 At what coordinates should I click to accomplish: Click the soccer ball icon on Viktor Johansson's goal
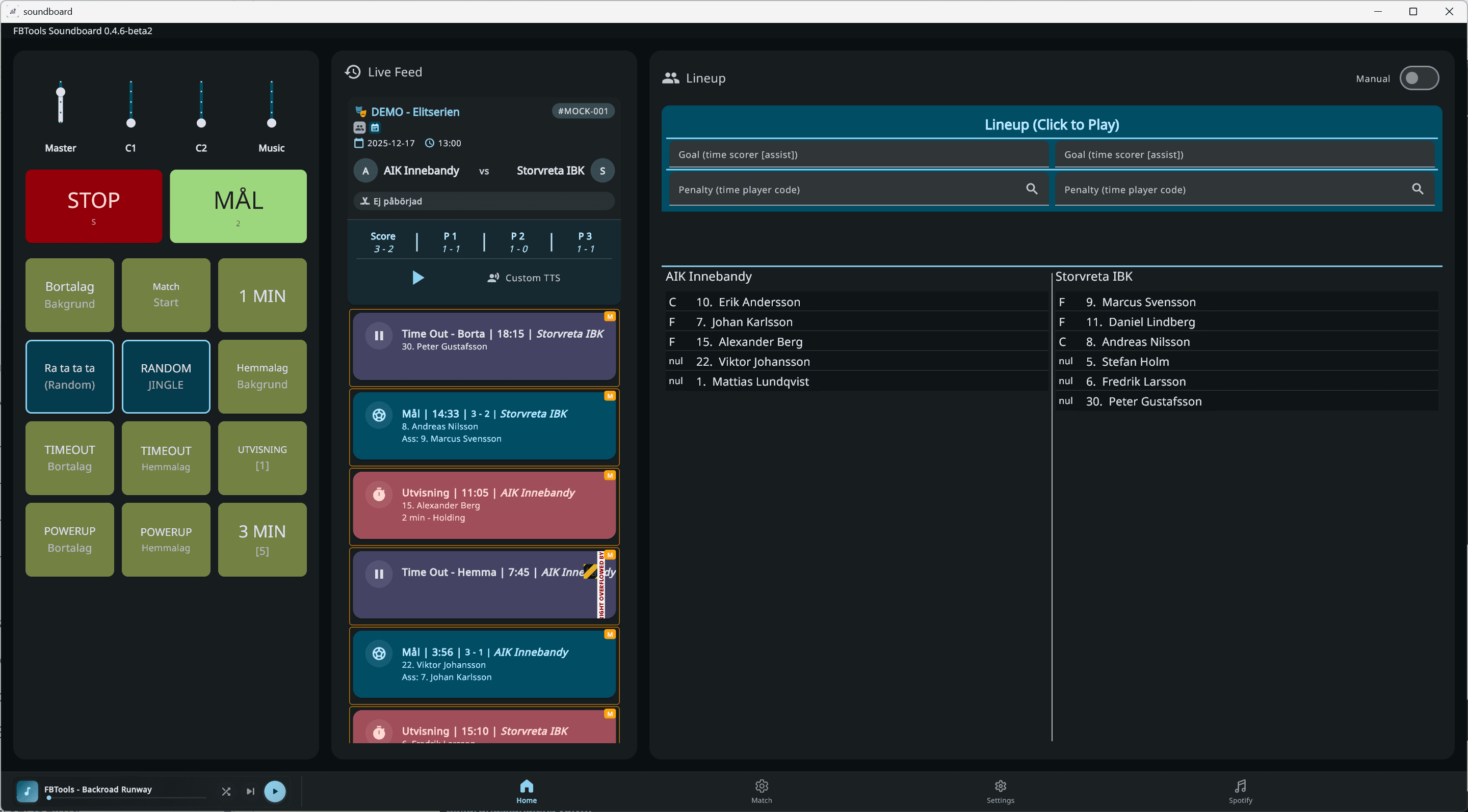click(x=378, y=654)
